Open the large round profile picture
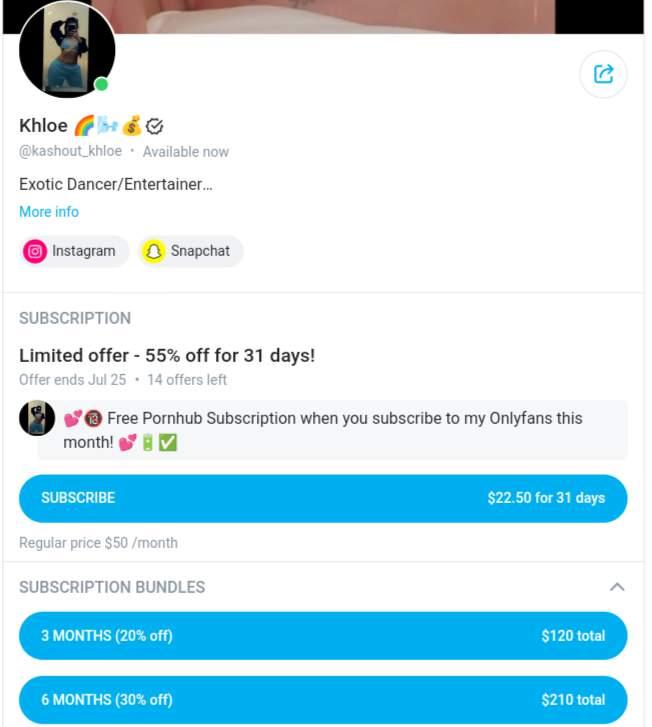 click(x=66, y=49)
